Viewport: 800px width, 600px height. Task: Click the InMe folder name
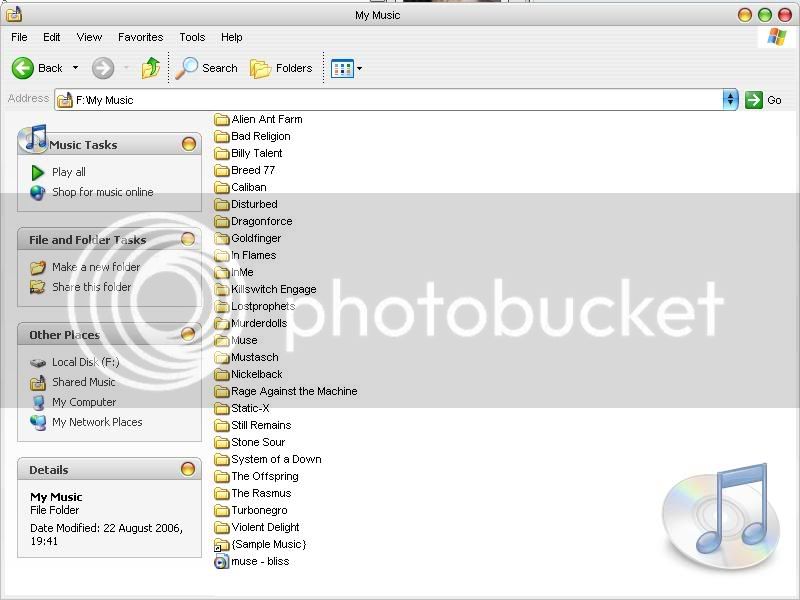tap(242, 272)
